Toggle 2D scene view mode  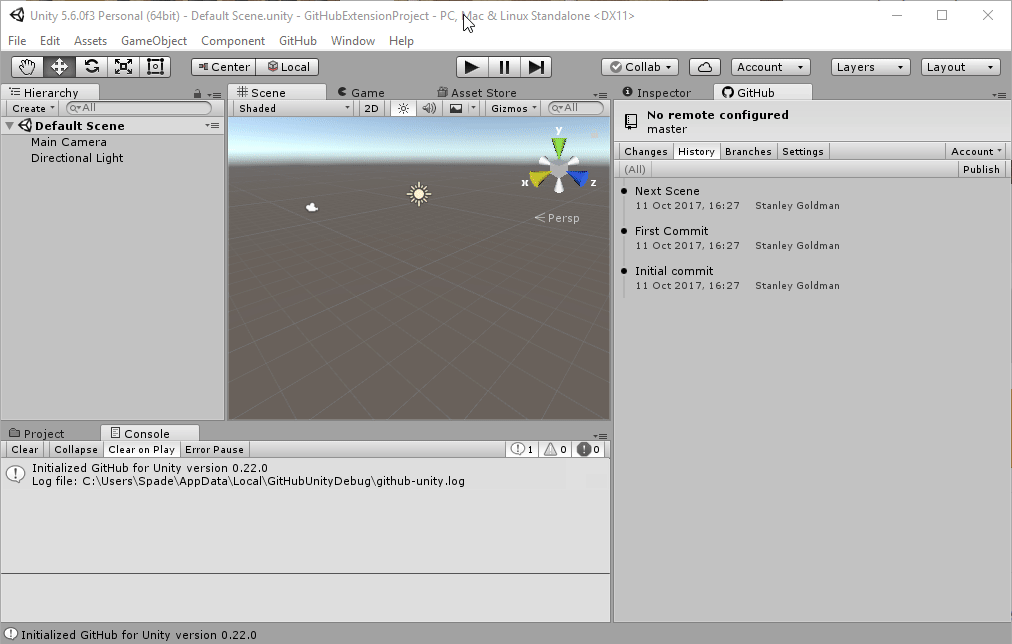371,108
